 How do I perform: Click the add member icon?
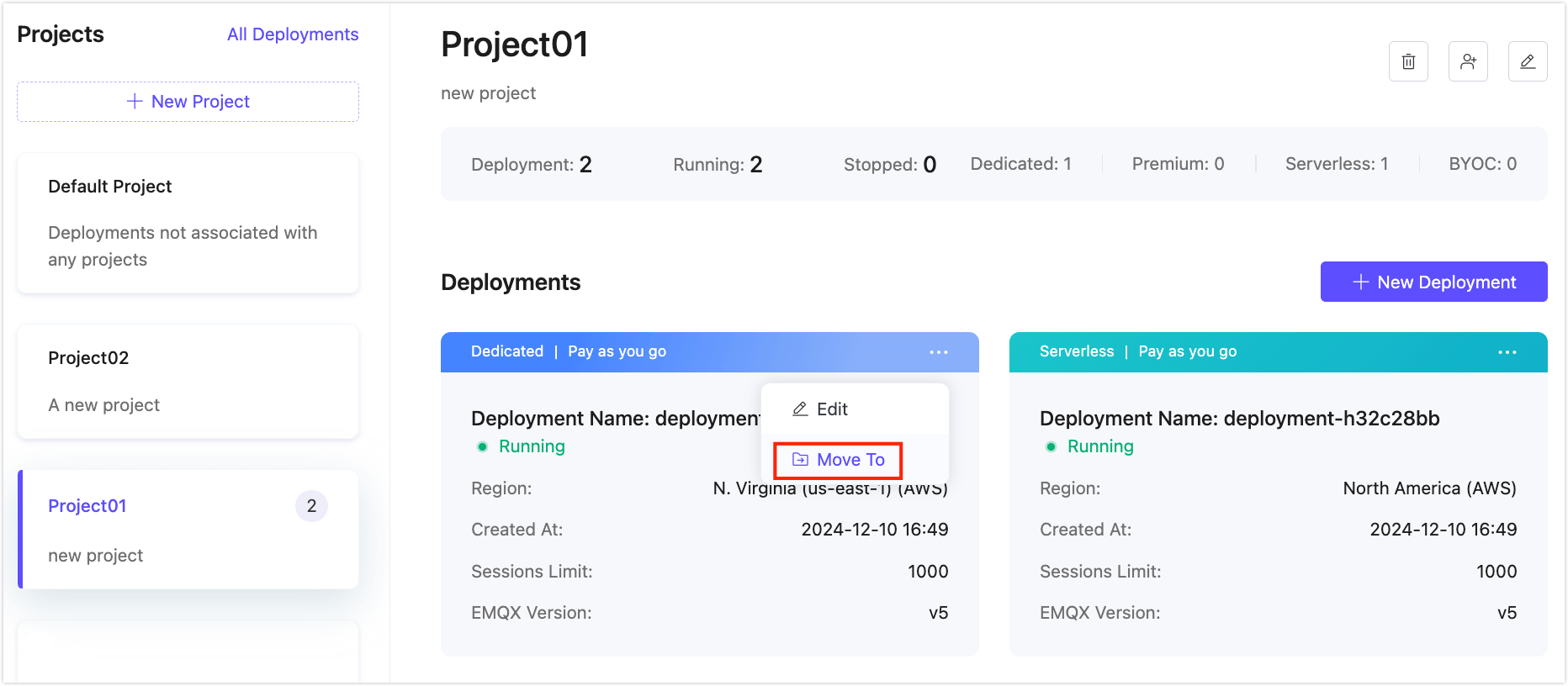1468,61
